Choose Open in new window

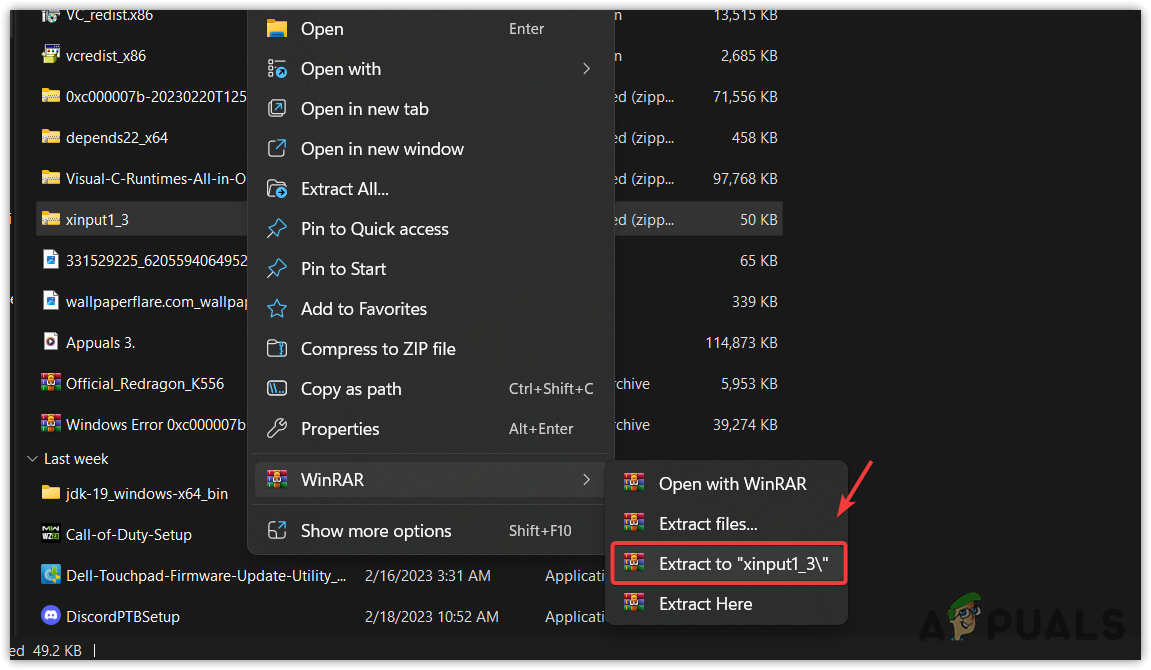pos(383,148)
